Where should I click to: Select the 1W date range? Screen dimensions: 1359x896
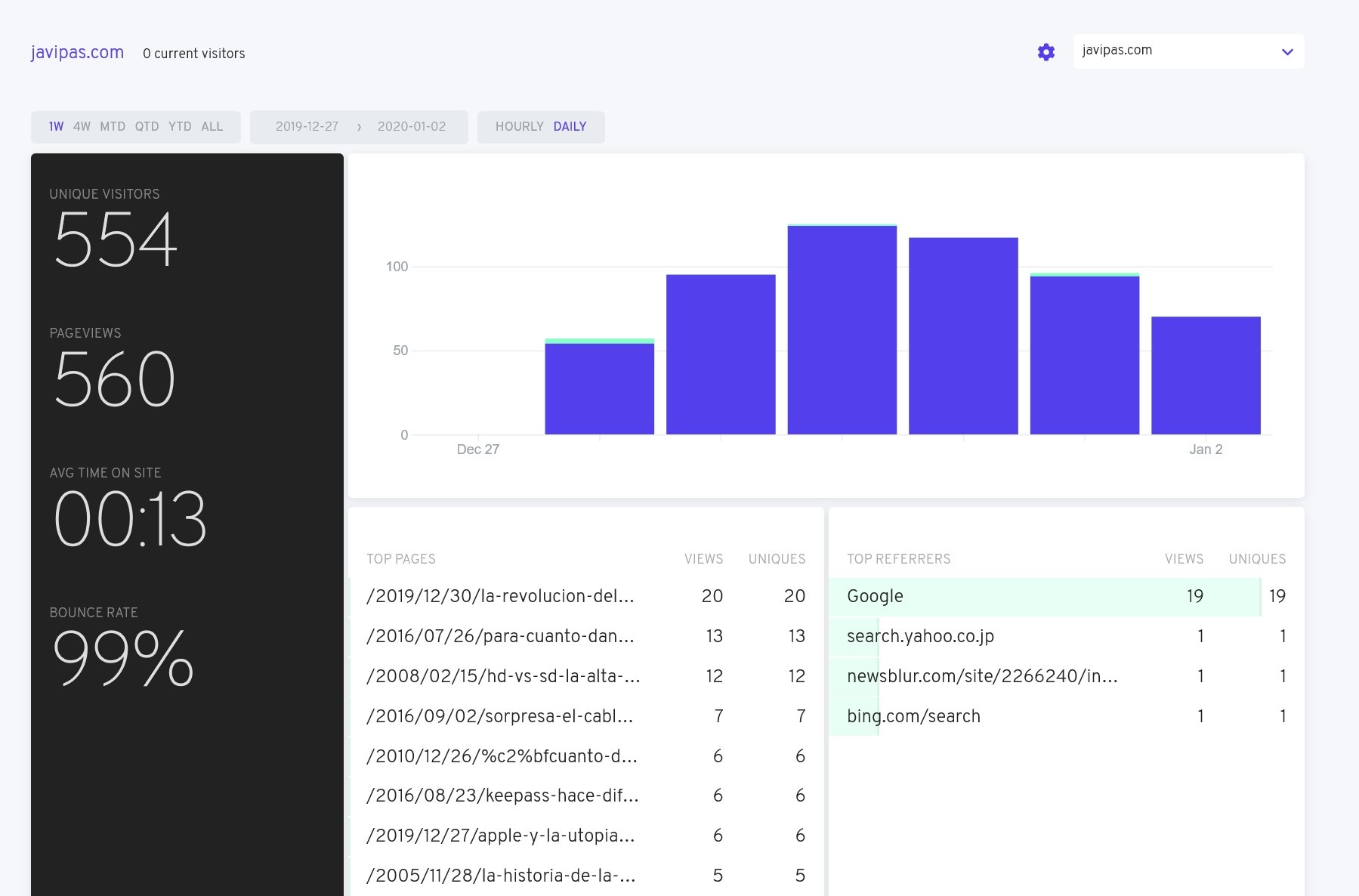pos(56,127)
